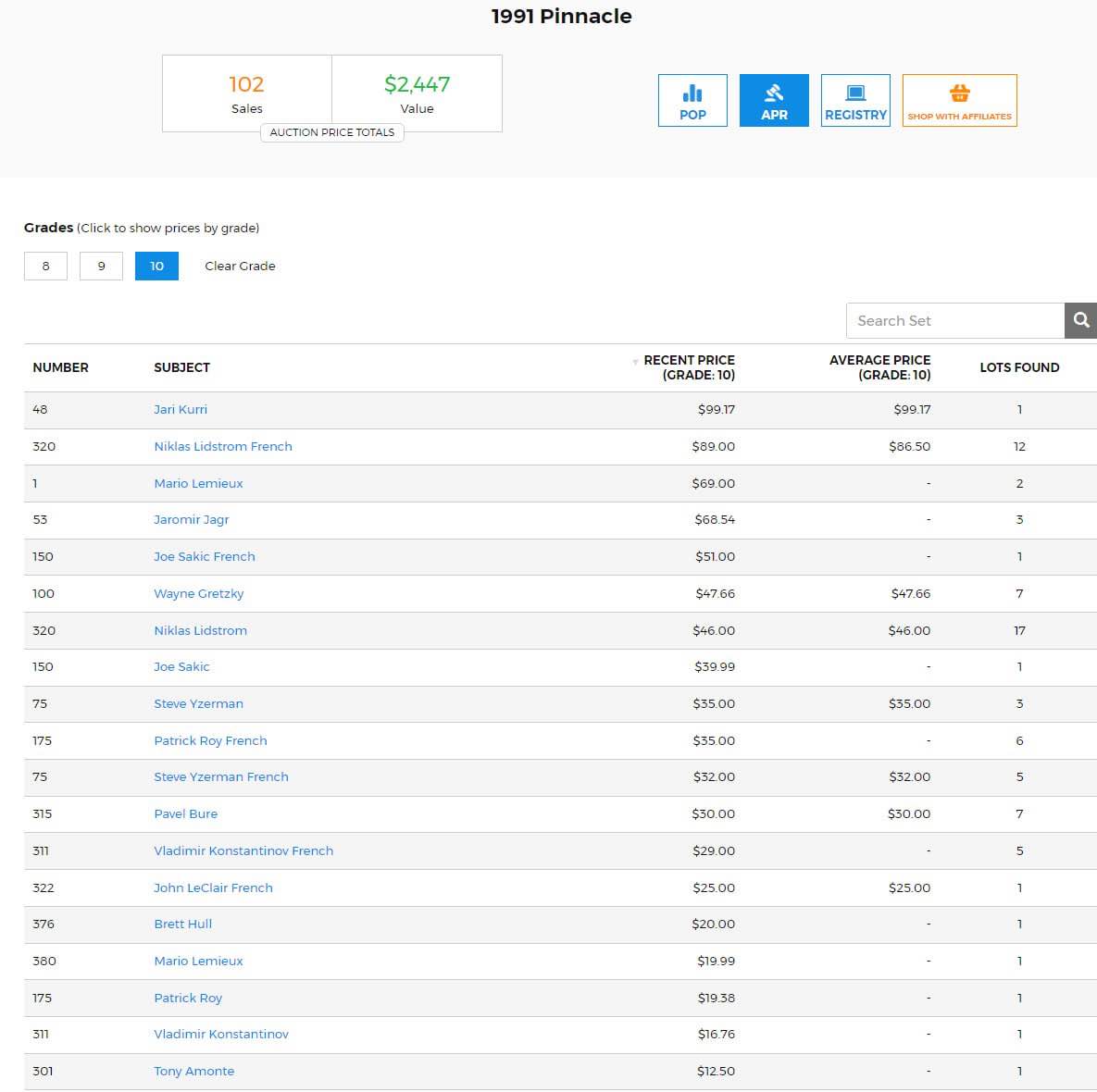1097x1092 pixels.
Task: Toggle the grade 10 filter
Action: point(156,266)
